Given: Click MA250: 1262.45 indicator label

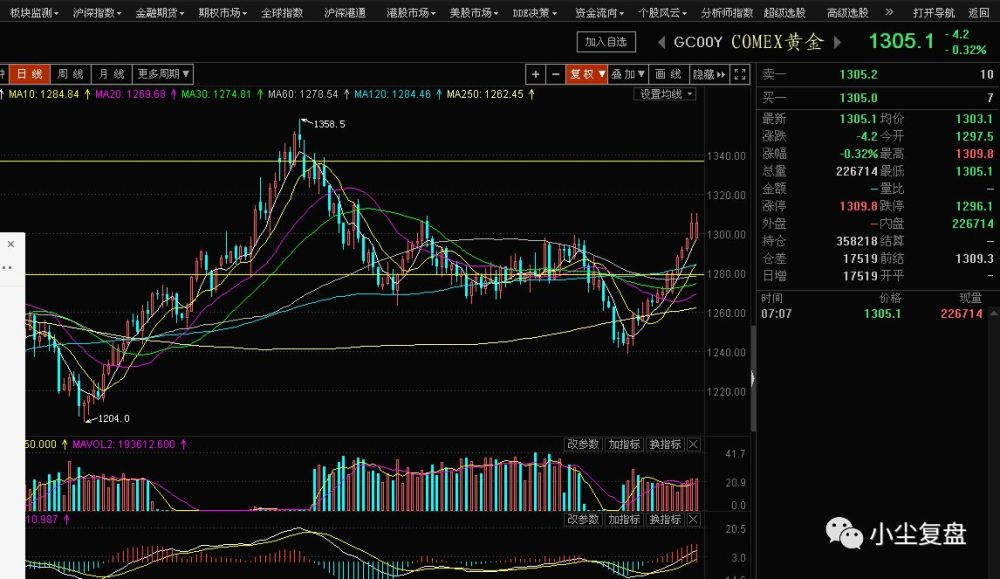Looking at the screenshot, I should (485, 94).
